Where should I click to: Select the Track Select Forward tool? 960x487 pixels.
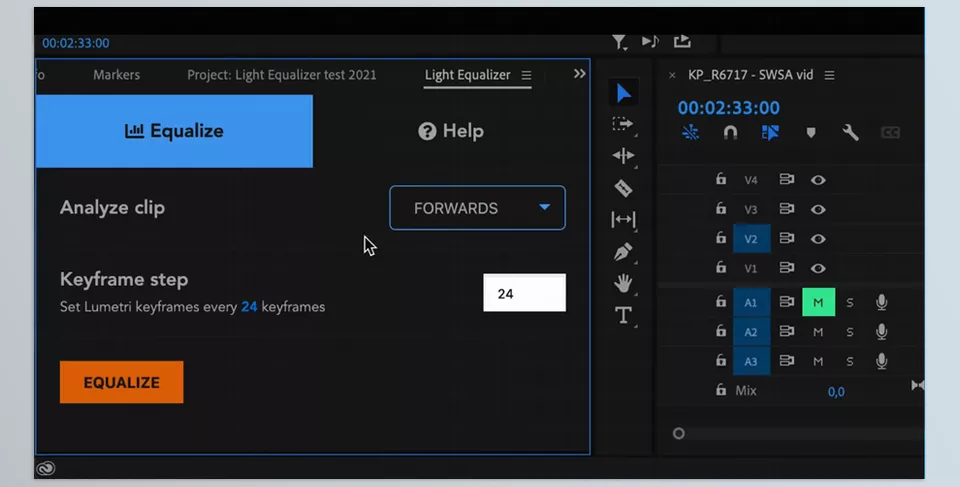click(623, 124)
